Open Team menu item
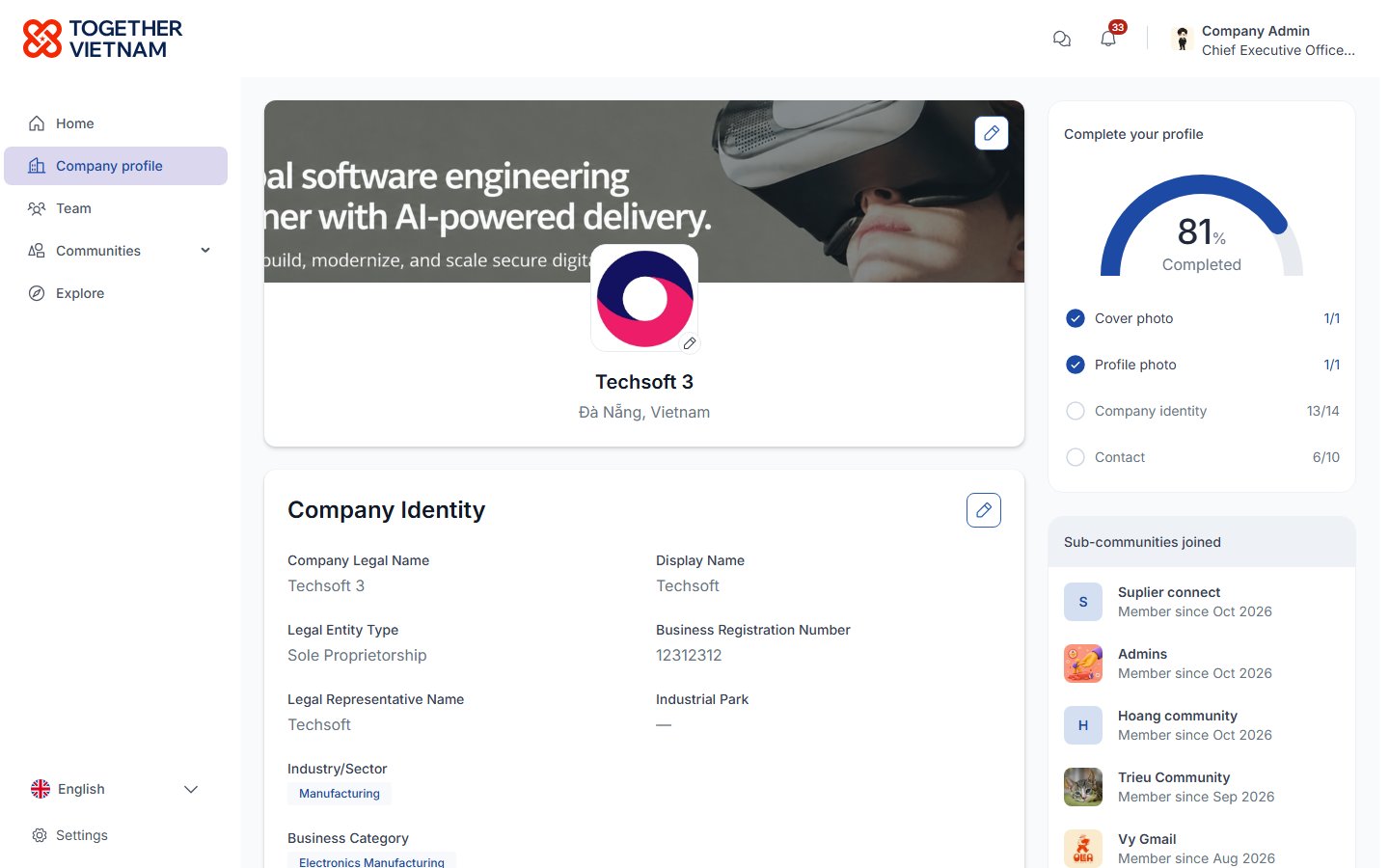Image resolution: width=1389 pixels, height=868 pixels. pos(116,208)
